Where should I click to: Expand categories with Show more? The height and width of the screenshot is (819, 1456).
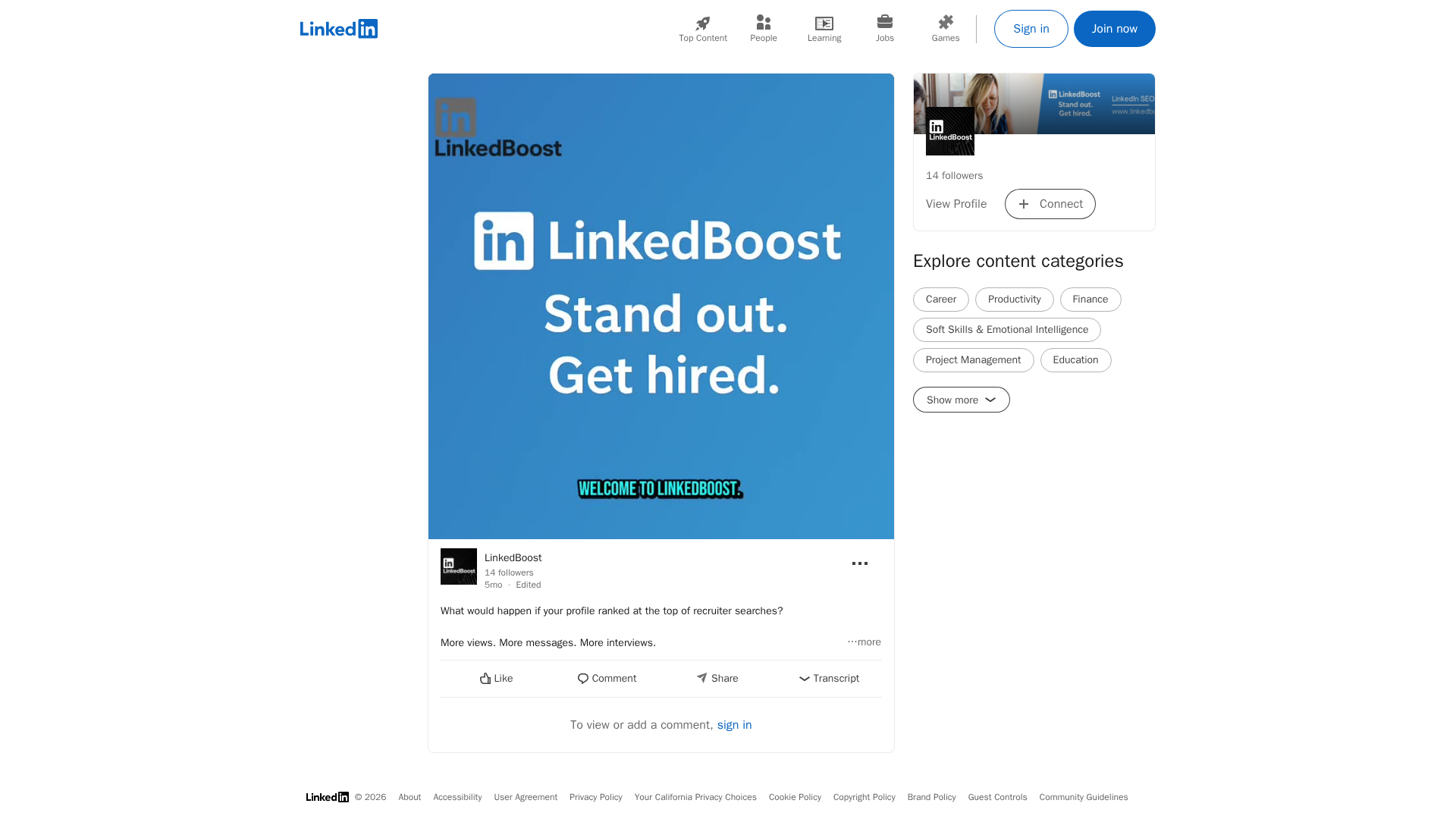pos(961,400)
